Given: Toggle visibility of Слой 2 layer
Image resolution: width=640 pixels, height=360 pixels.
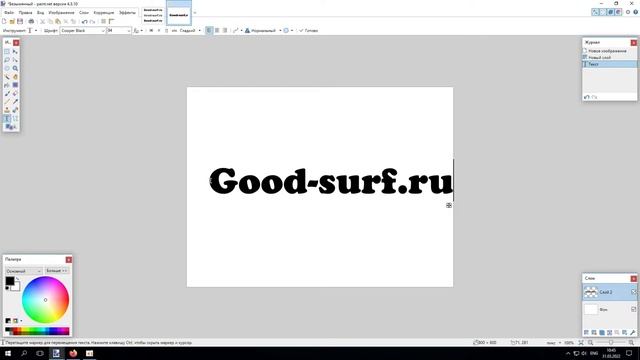Looking at the screenshot, I should (633, 292).
